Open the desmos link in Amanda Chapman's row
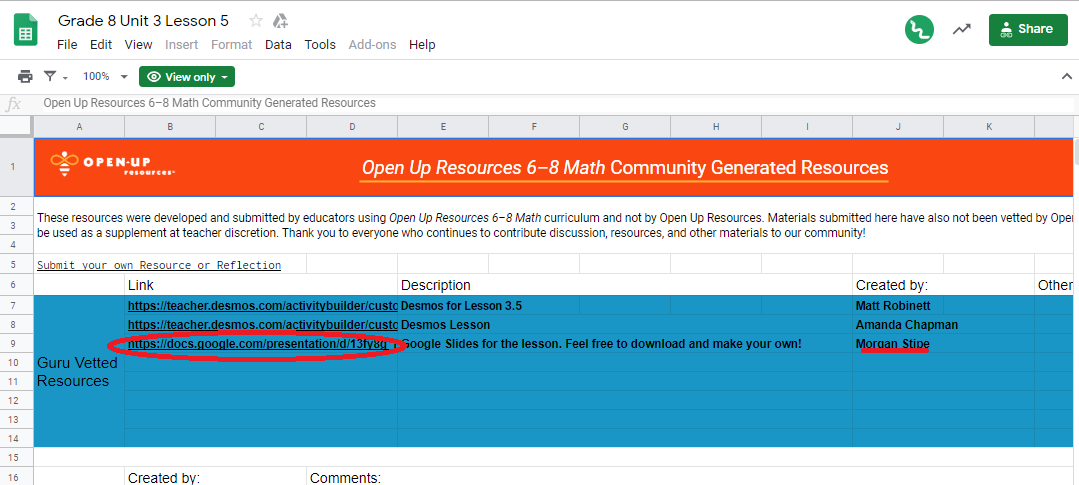Viewport: 1079px width, 485px height. click(262, 324)
